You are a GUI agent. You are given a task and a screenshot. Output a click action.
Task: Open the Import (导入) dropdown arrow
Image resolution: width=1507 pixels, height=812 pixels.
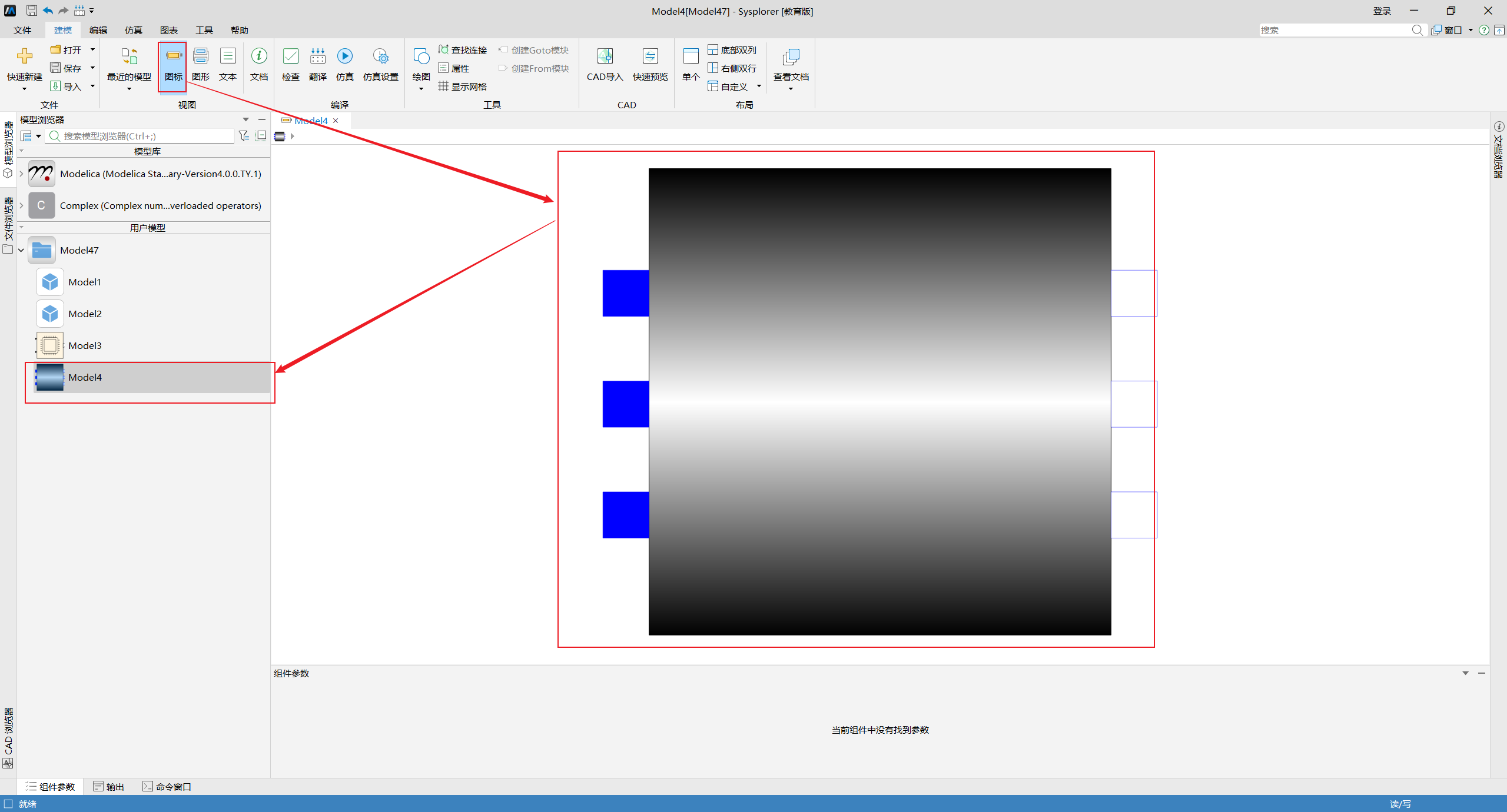(x=92, y=86)
